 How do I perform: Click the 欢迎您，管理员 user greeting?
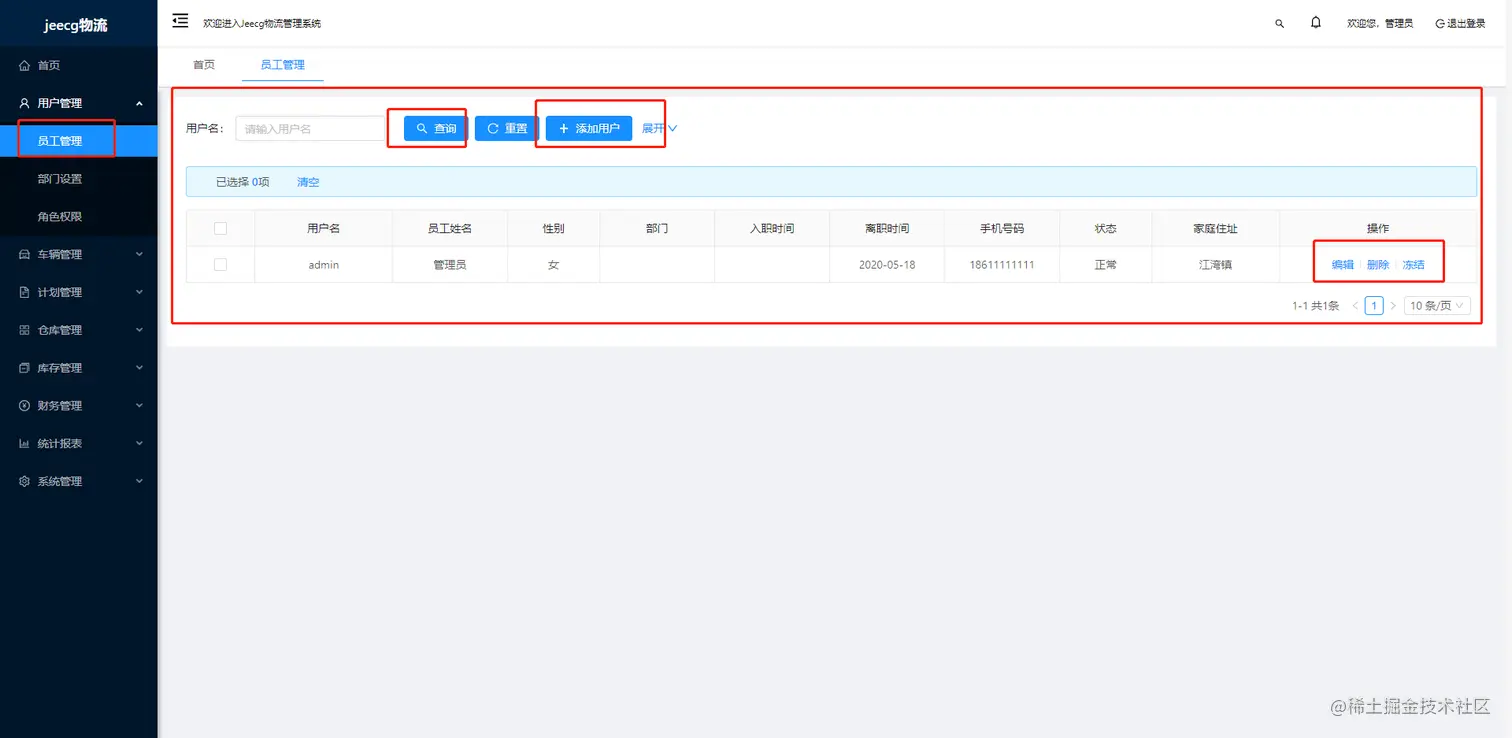tap(1380, 23)
